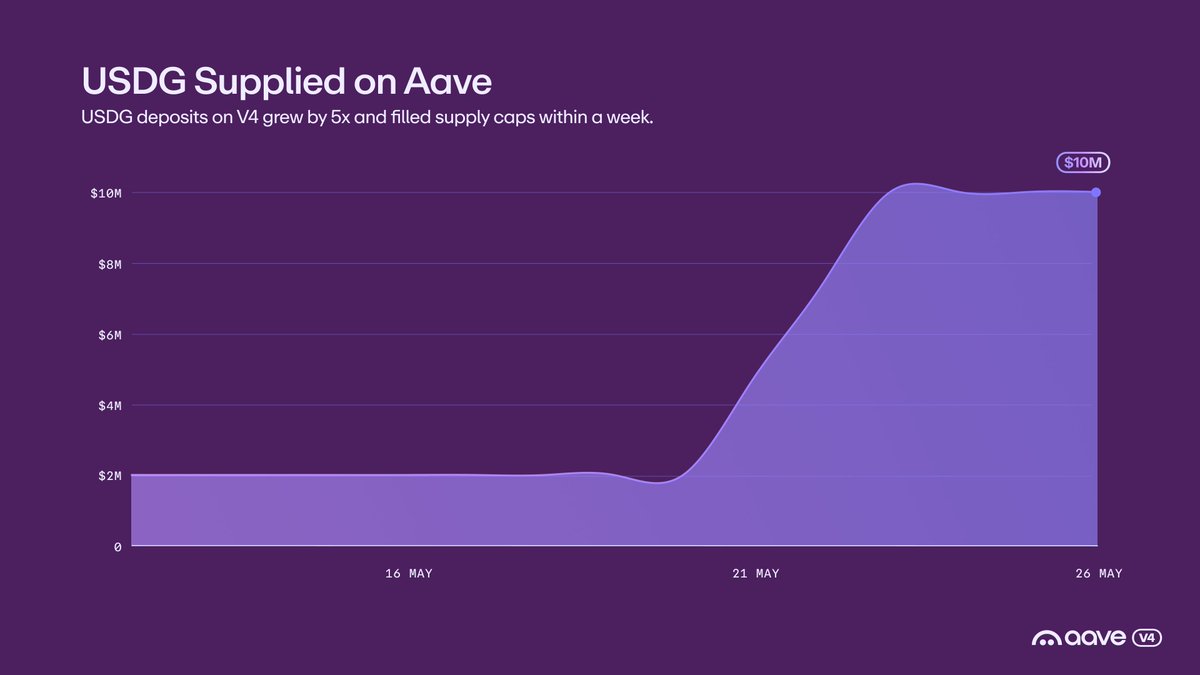
Task: Click the aave wordmark text
Action: point(1095,637)
